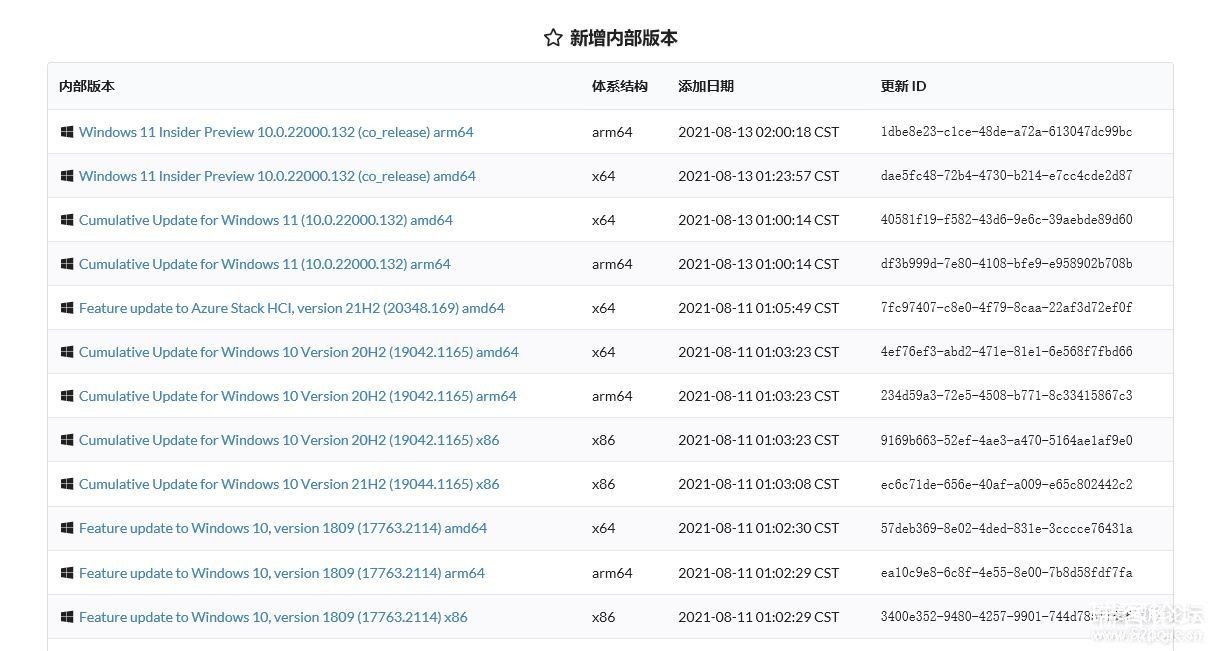This screenshot has height=651, width=1212.
Task: Open Cumulative Update 21H2 (19044.1165) x86
Action: coord(289,484)
